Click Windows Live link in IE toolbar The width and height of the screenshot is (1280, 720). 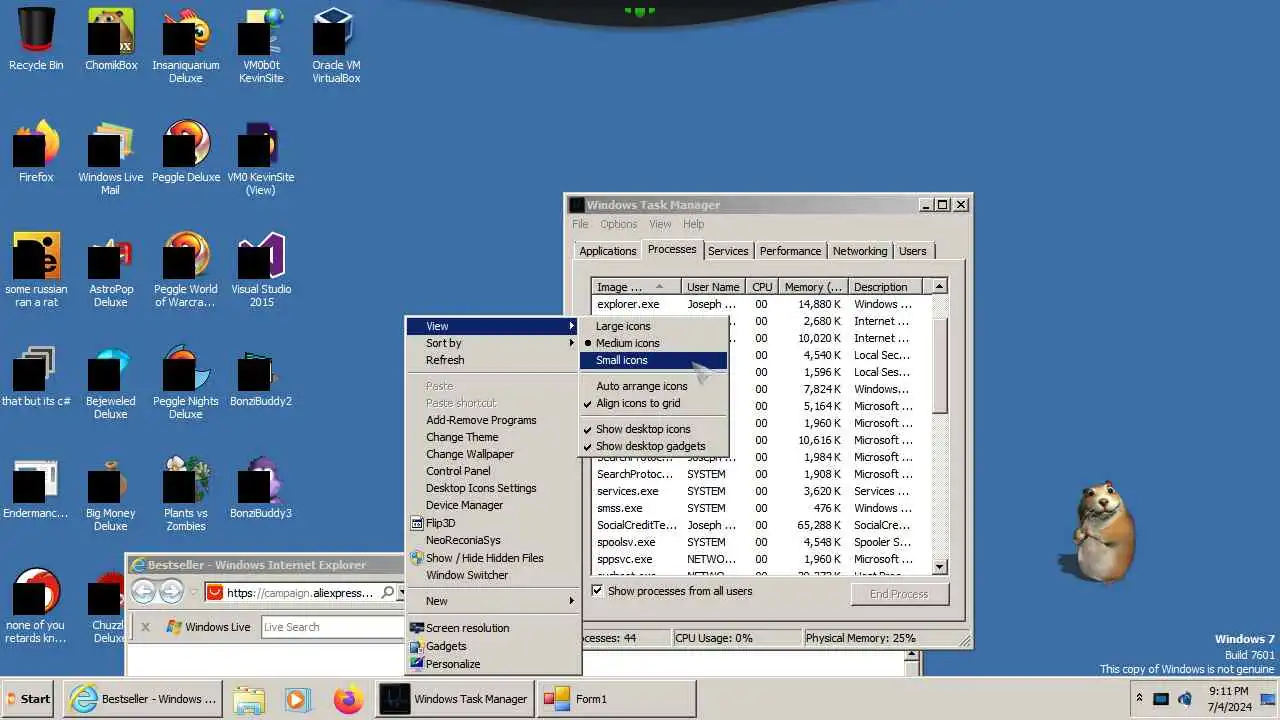[x=208, y=627]
